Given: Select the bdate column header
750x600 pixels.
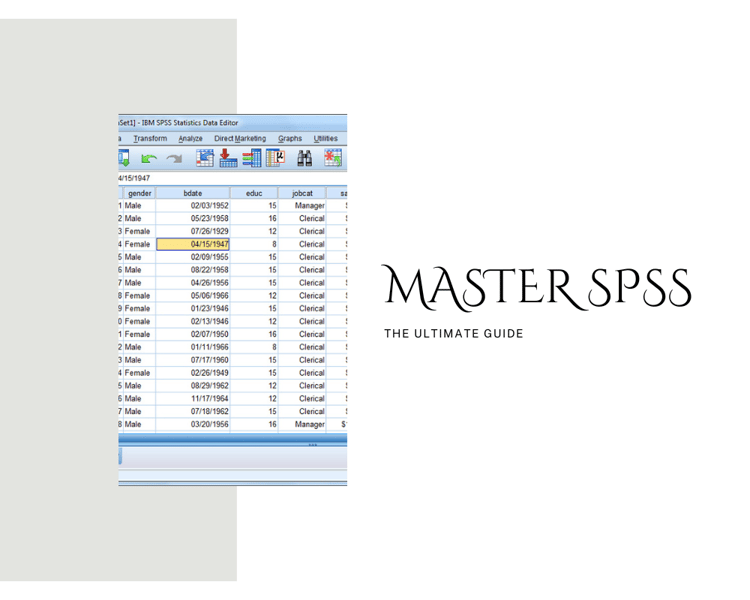Looking at the screenshot, I should point(193,193).
